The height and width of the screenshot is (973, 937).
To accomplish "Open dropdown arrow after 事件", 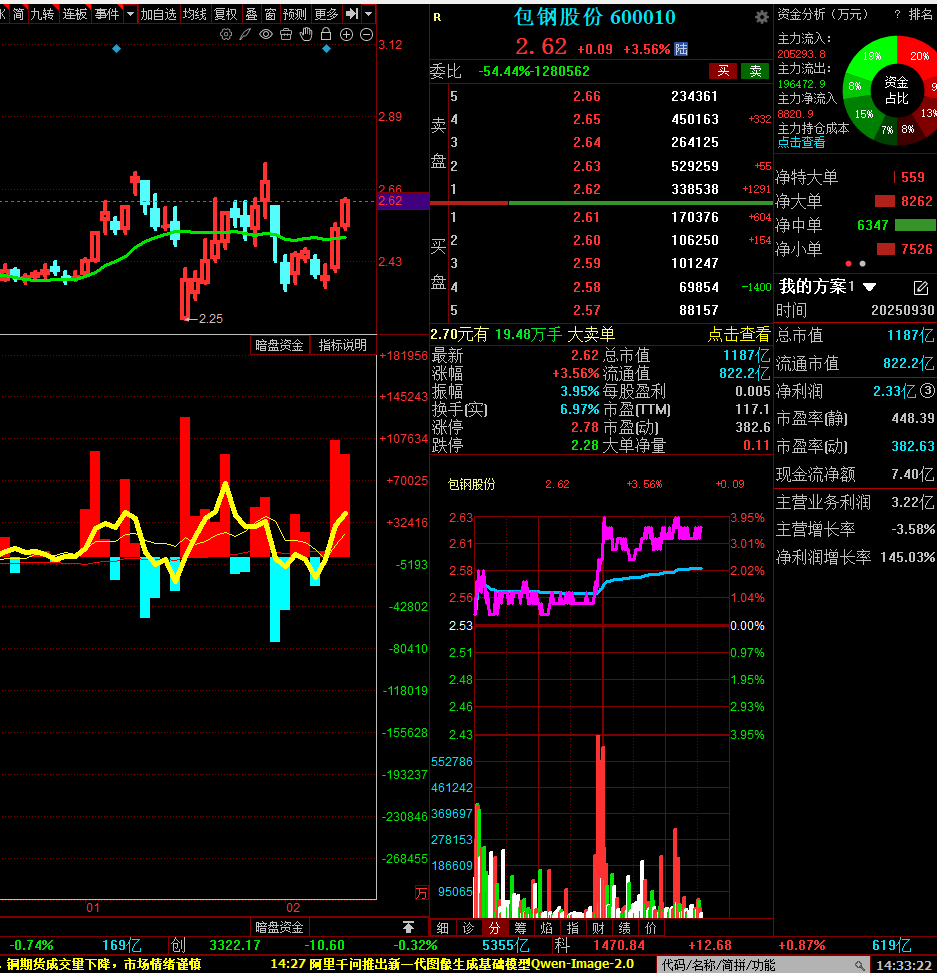I will (130, 14).
